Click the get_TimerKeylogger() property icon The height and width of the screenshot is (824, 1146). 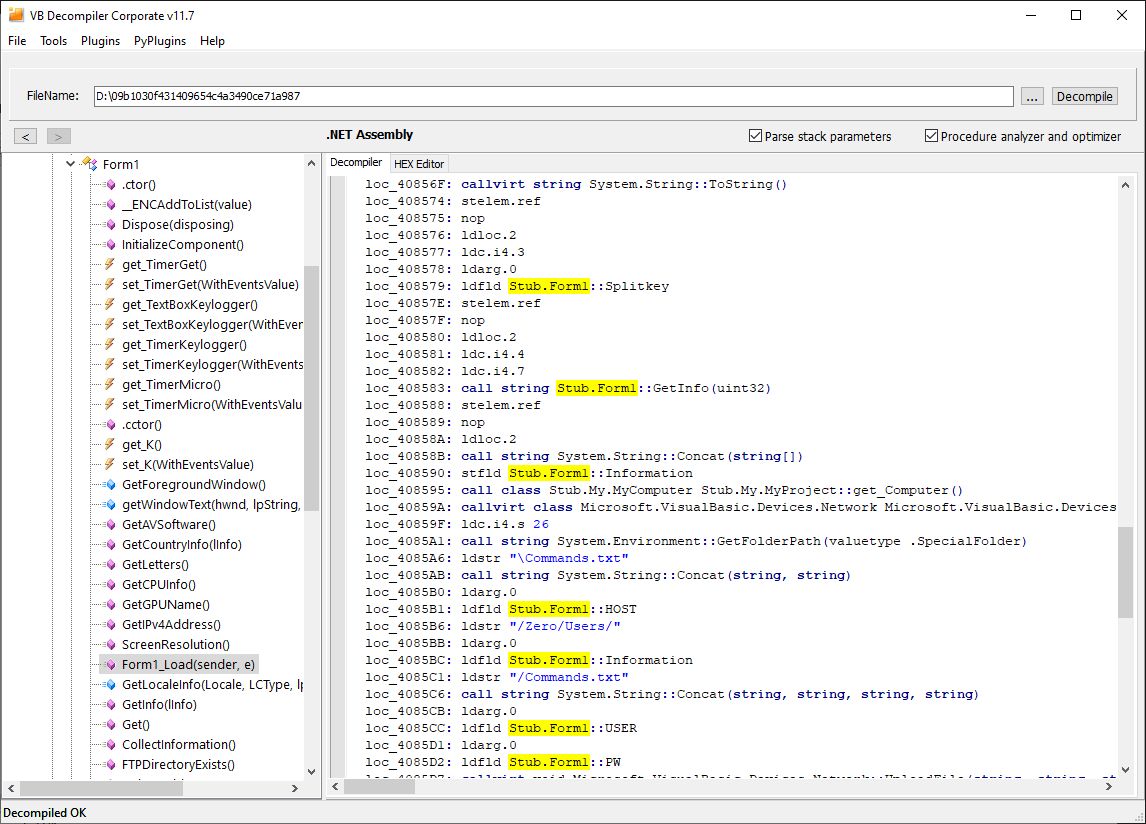(x=110, y=344)
